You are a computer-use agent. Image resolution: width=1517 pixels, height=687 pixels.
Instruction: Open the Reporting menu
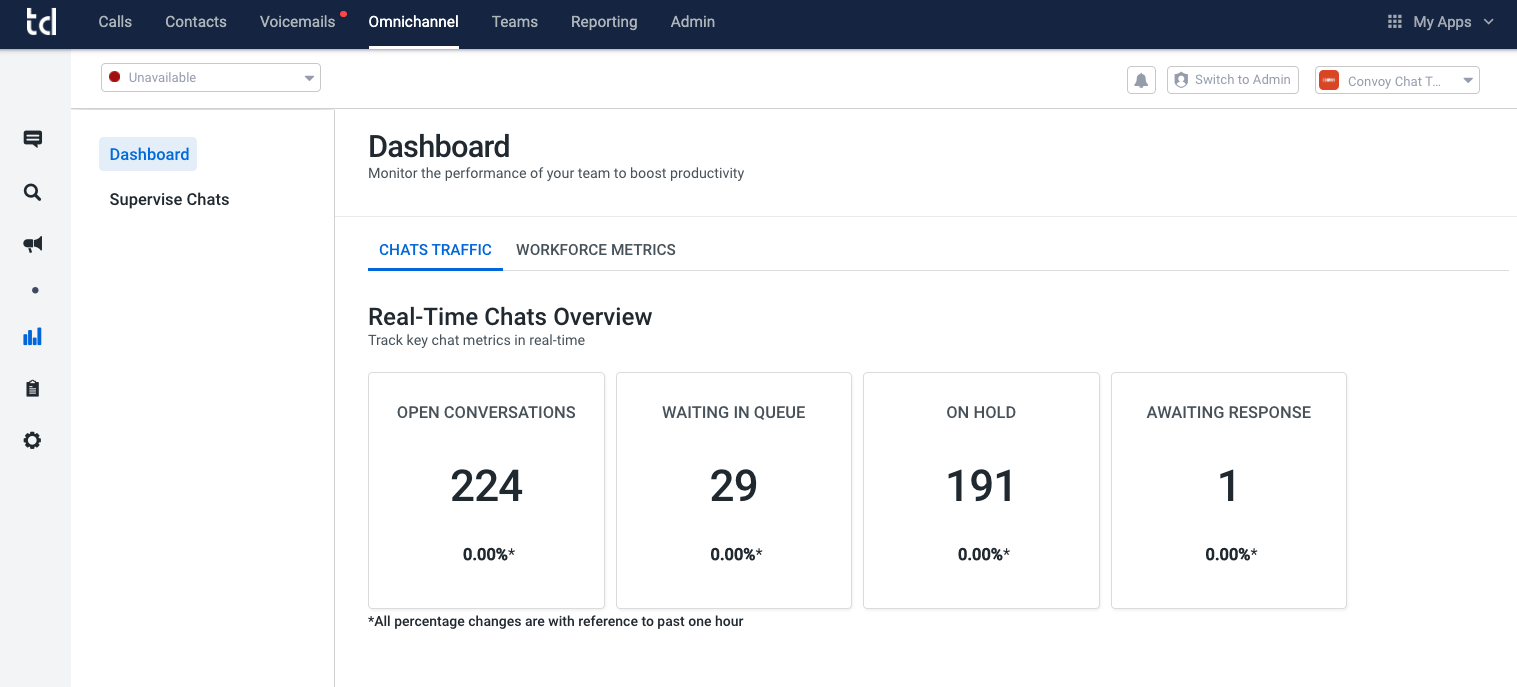click(604, 21)
